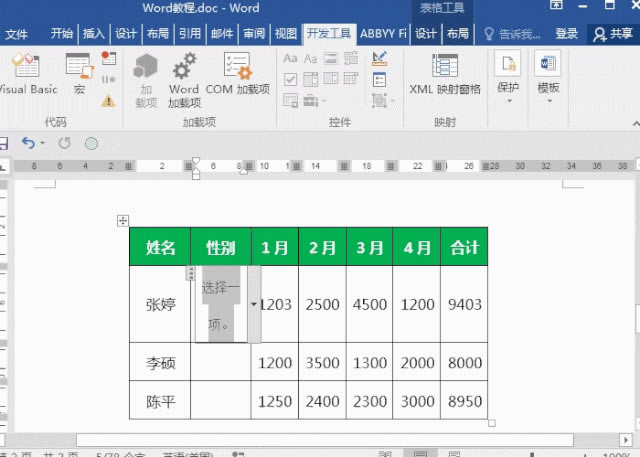Screen dimensions: 640x457
Task: Click the cell containing 李硕
Action: click(x=160, y=362)
